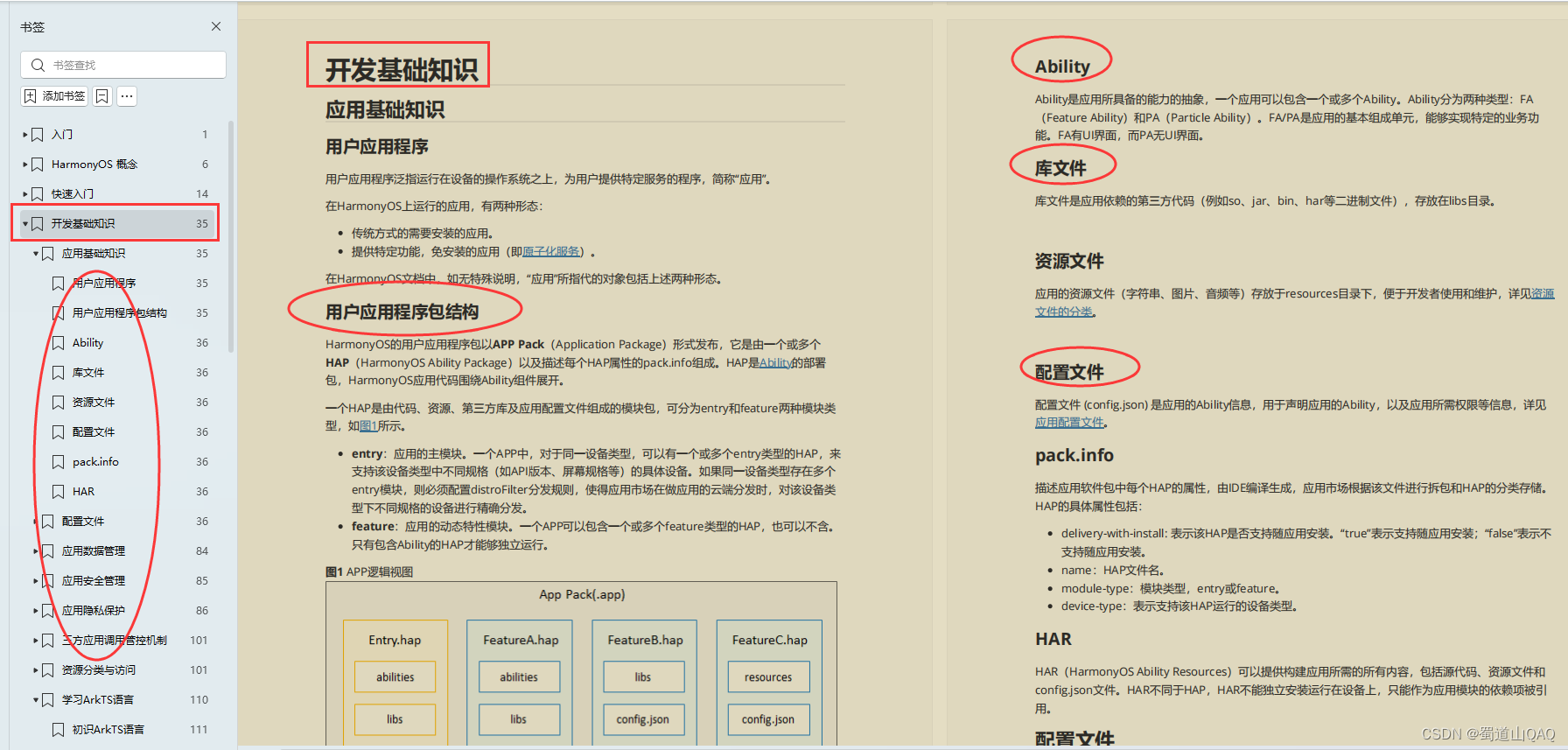Click the bookmark icon of pack.info
This screenshot has width=1568, height=750.
pyautogui.click(x=59, y=462)
